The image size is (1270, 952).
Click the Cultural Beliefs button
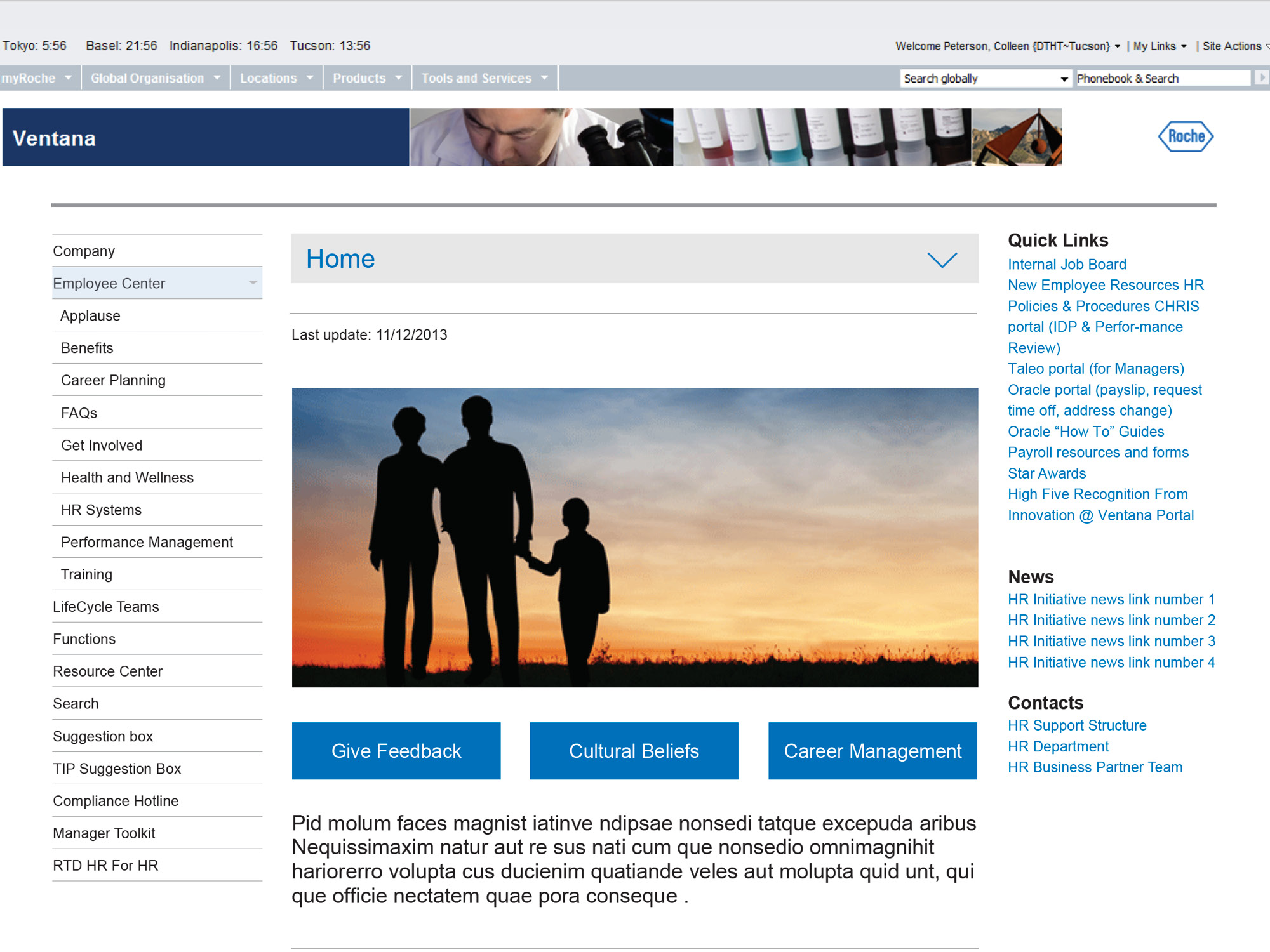(635, 751)
